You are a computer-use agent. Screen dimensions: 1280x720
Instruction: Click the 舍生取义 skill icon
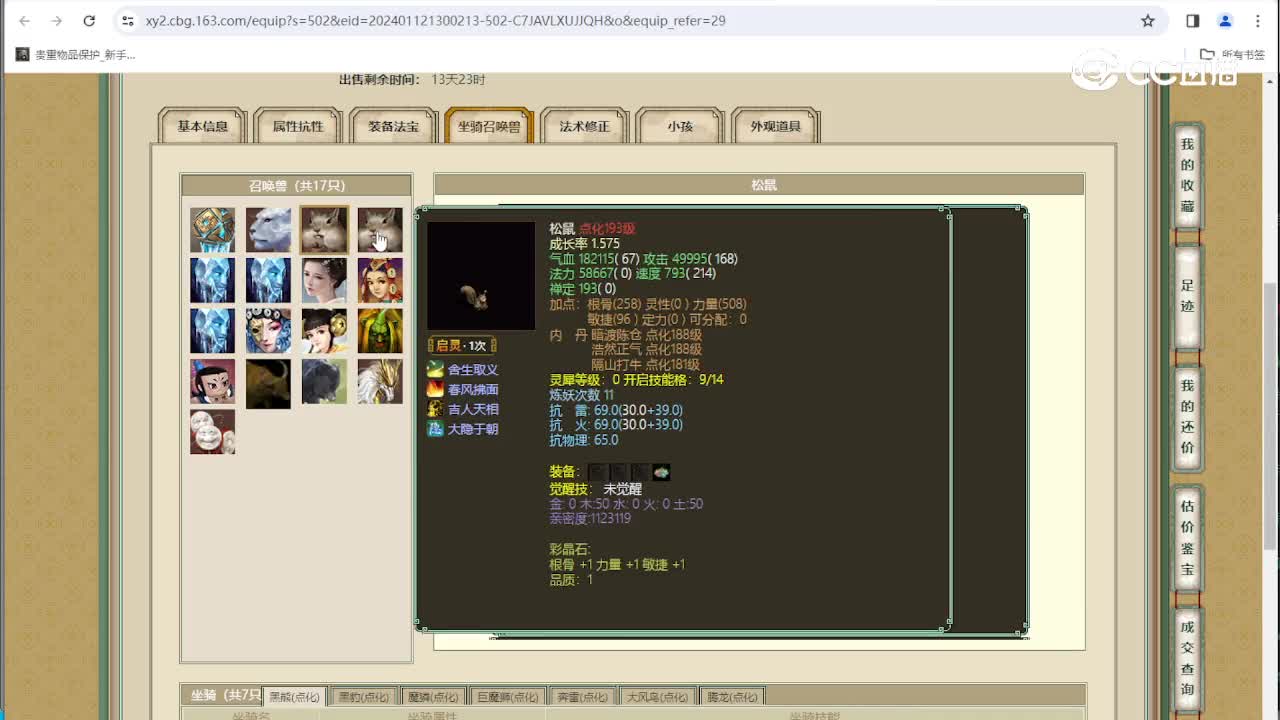point(435,369)
